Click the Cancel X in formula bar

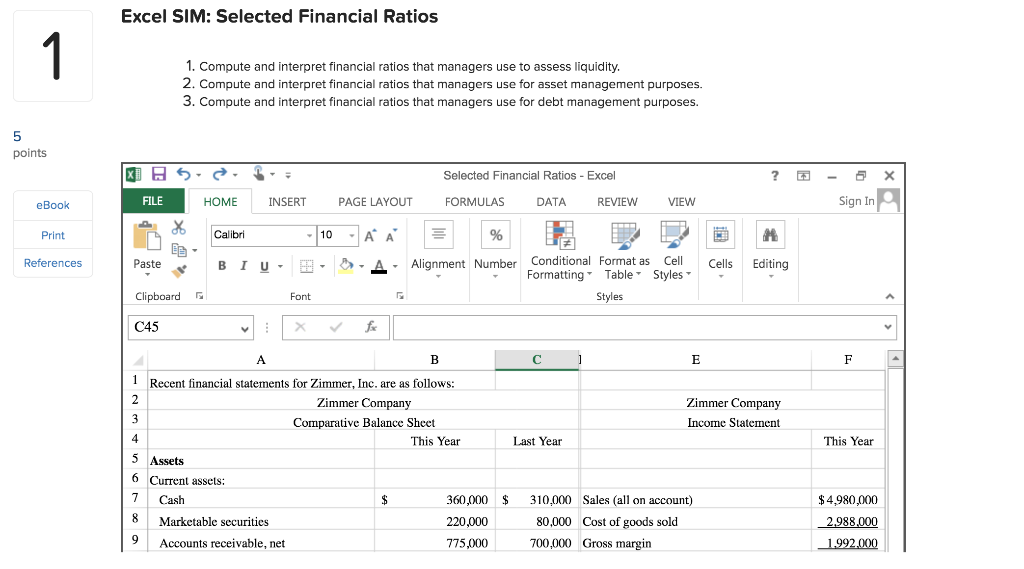tap(300, 327)
